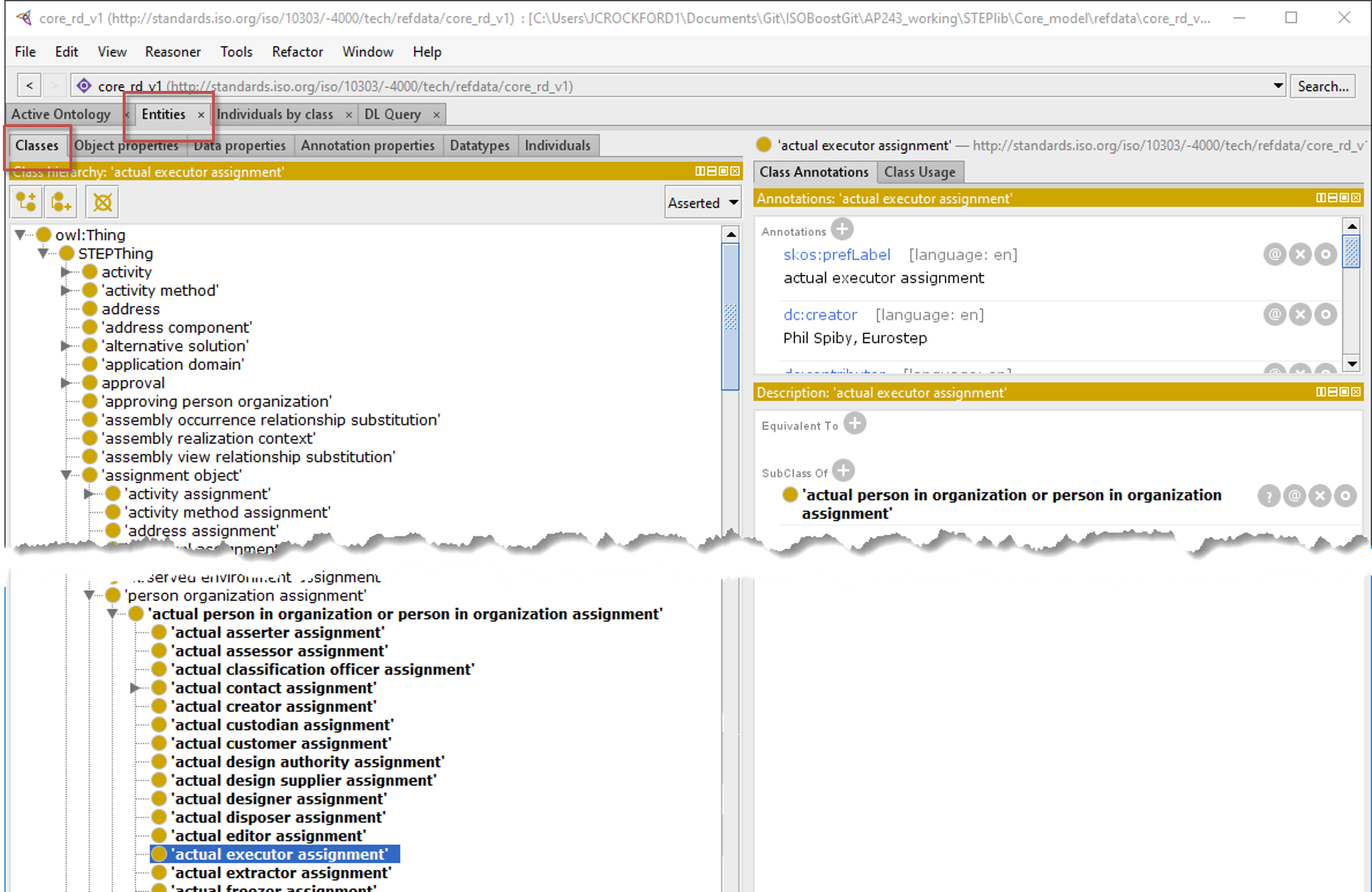Open the Asserted hierarchy dropdown

tap(703, 202)
